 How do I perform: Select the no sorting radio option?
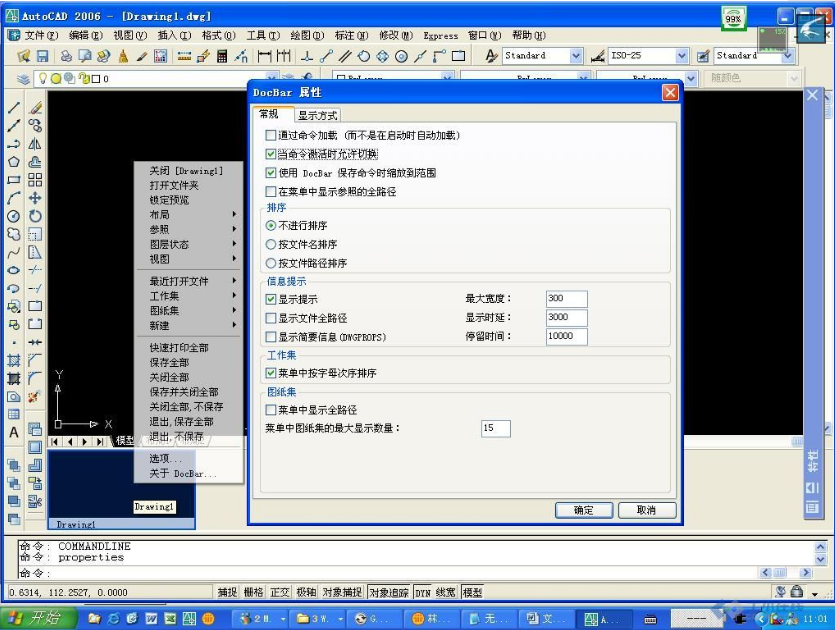271,226
